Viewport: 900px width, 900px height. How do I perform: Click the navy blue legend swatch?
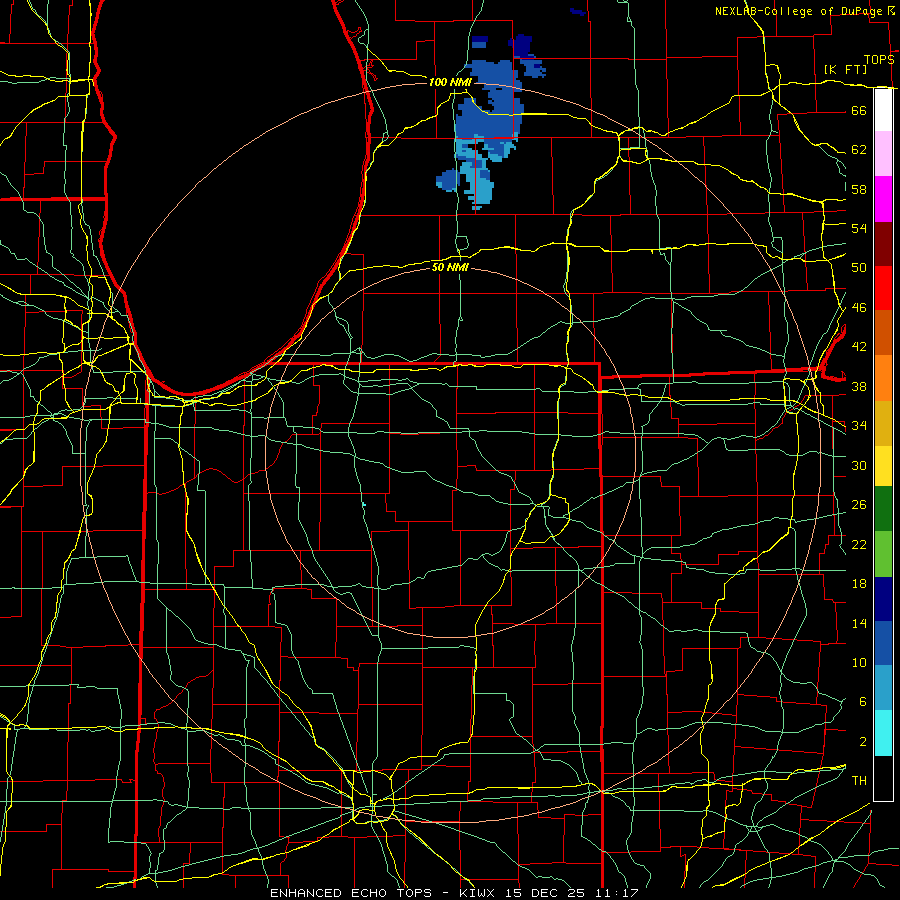click(x=883, y=599)
